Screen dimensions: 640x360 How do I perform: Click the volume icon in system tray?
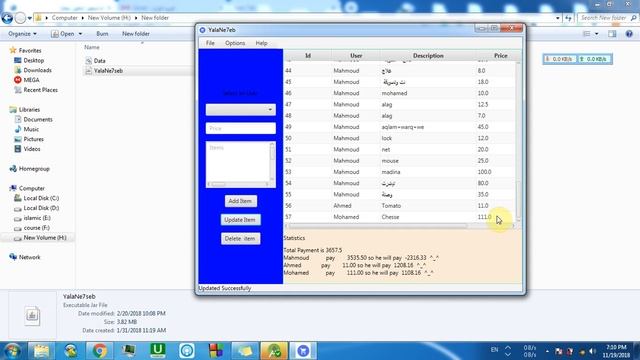point(592,351)
